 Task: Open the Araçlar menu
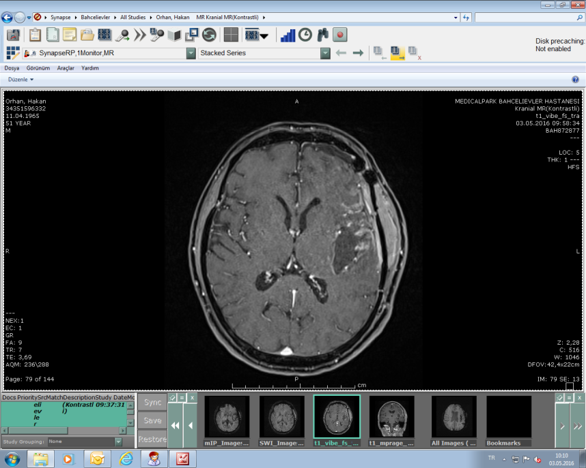pos(65,68)
